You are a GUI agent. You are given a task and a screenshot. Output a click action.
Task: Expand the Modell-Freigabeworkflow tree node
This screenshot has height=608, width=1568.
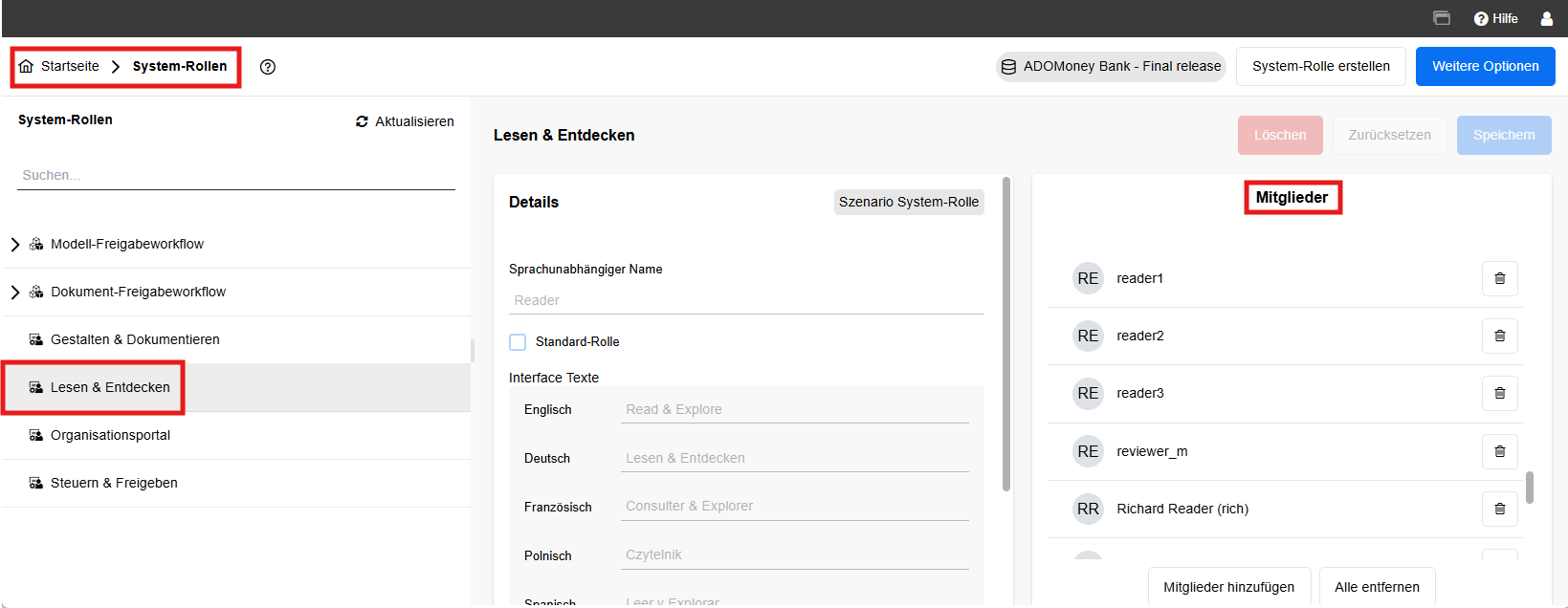click(15, 245)
